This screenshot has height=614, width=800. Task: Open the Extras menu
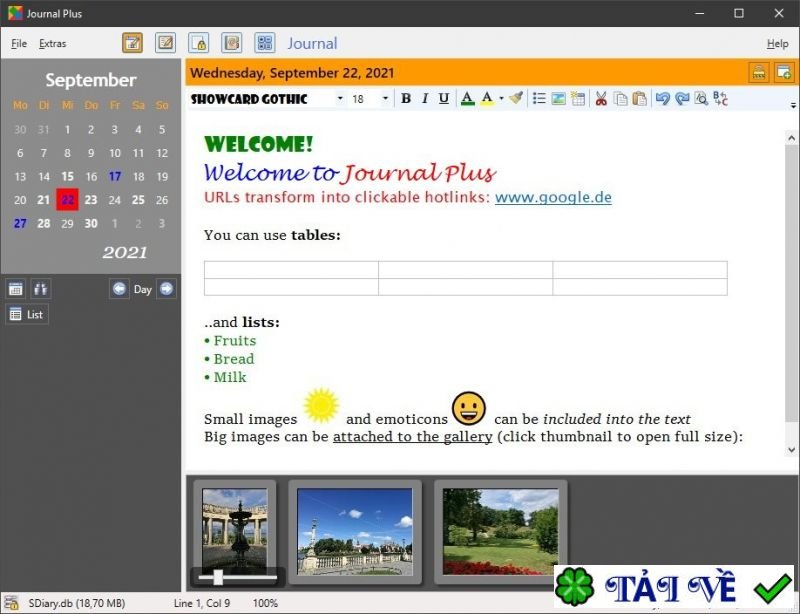52,44
